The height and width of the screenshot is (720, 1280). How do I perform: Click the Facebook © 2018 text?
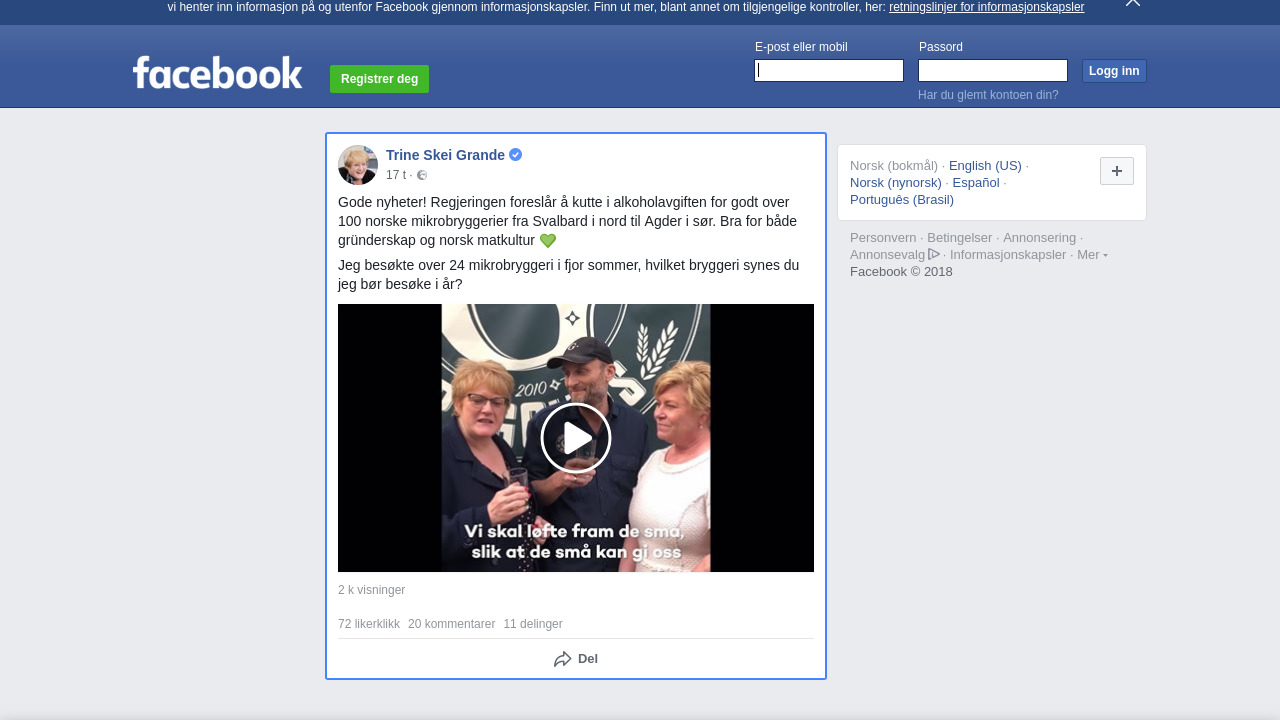[901, 272]
